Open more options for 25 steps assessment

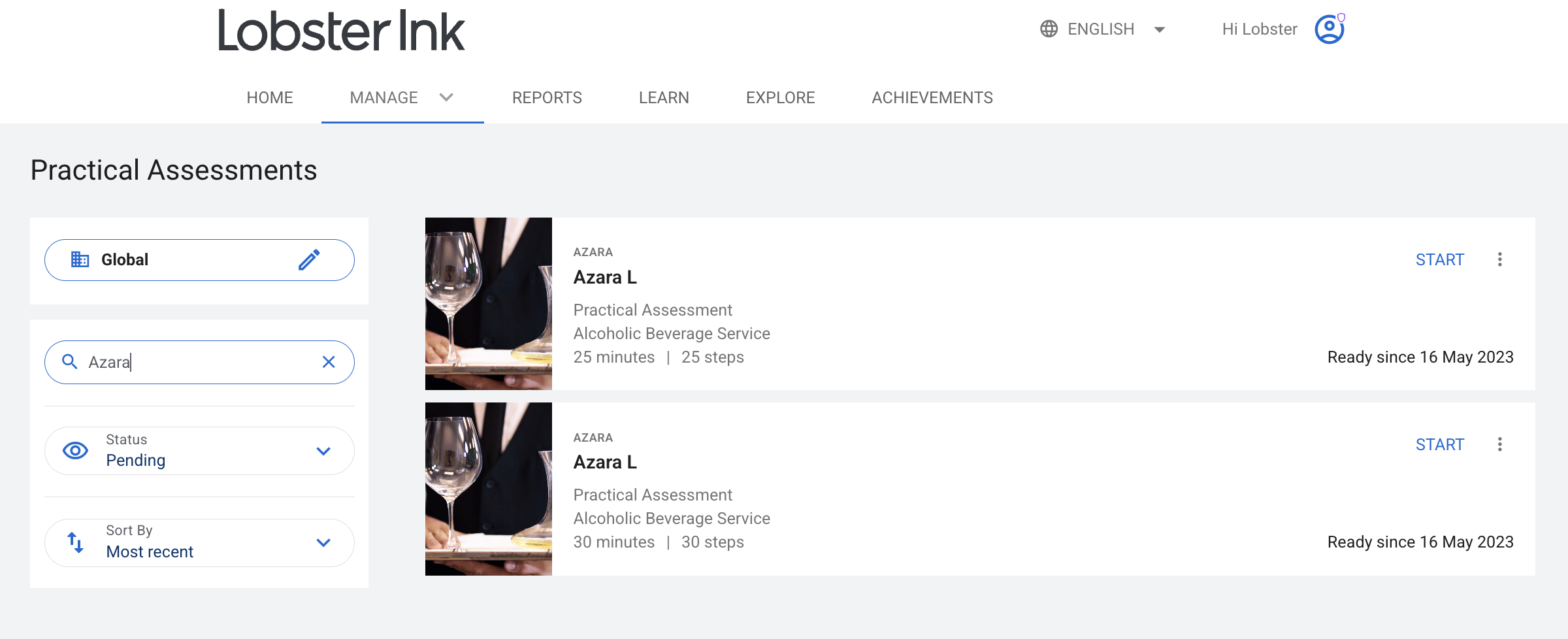click(1500, 259)
